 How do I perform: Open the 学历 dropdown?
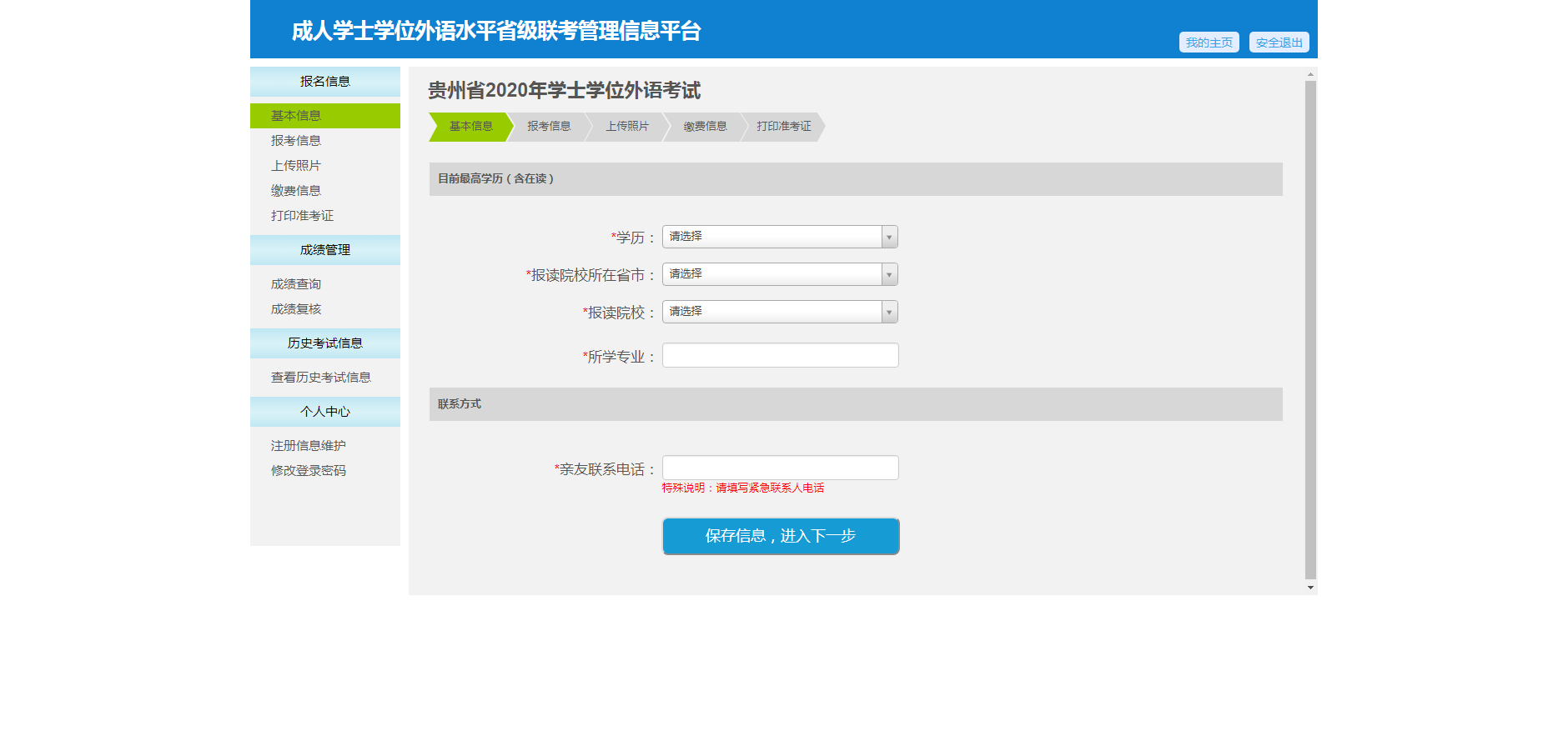pos(779,237)
